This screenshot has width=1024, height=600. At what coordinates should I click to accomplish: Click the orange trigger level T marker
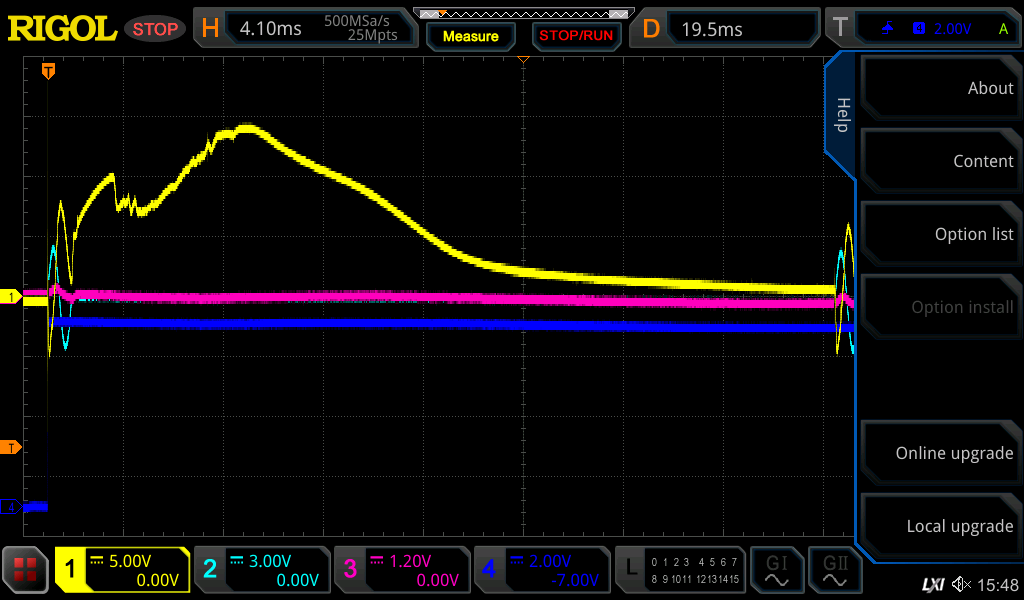[11, 447]
